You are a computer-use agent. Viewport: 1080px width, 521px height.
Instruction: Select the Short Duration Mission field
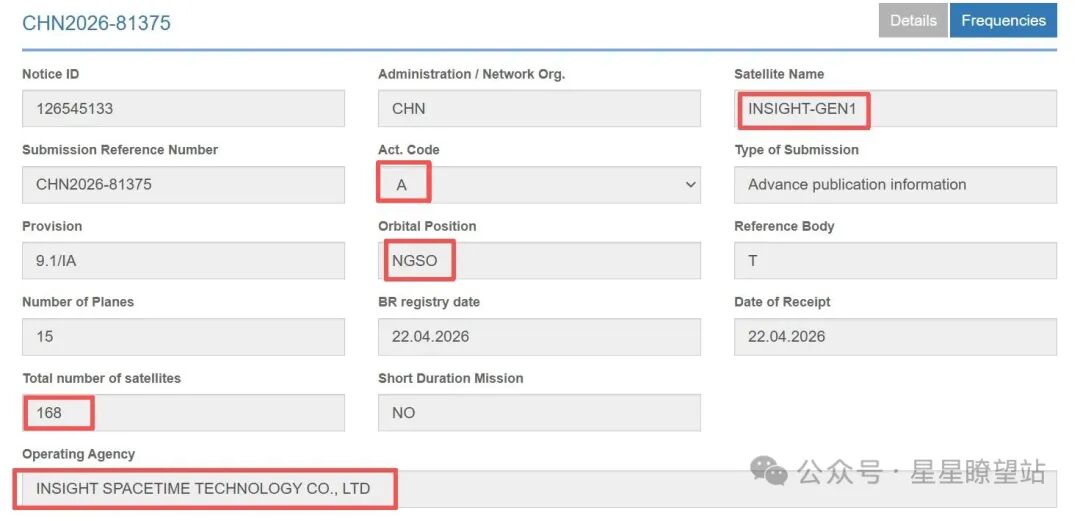coord(539,413)
